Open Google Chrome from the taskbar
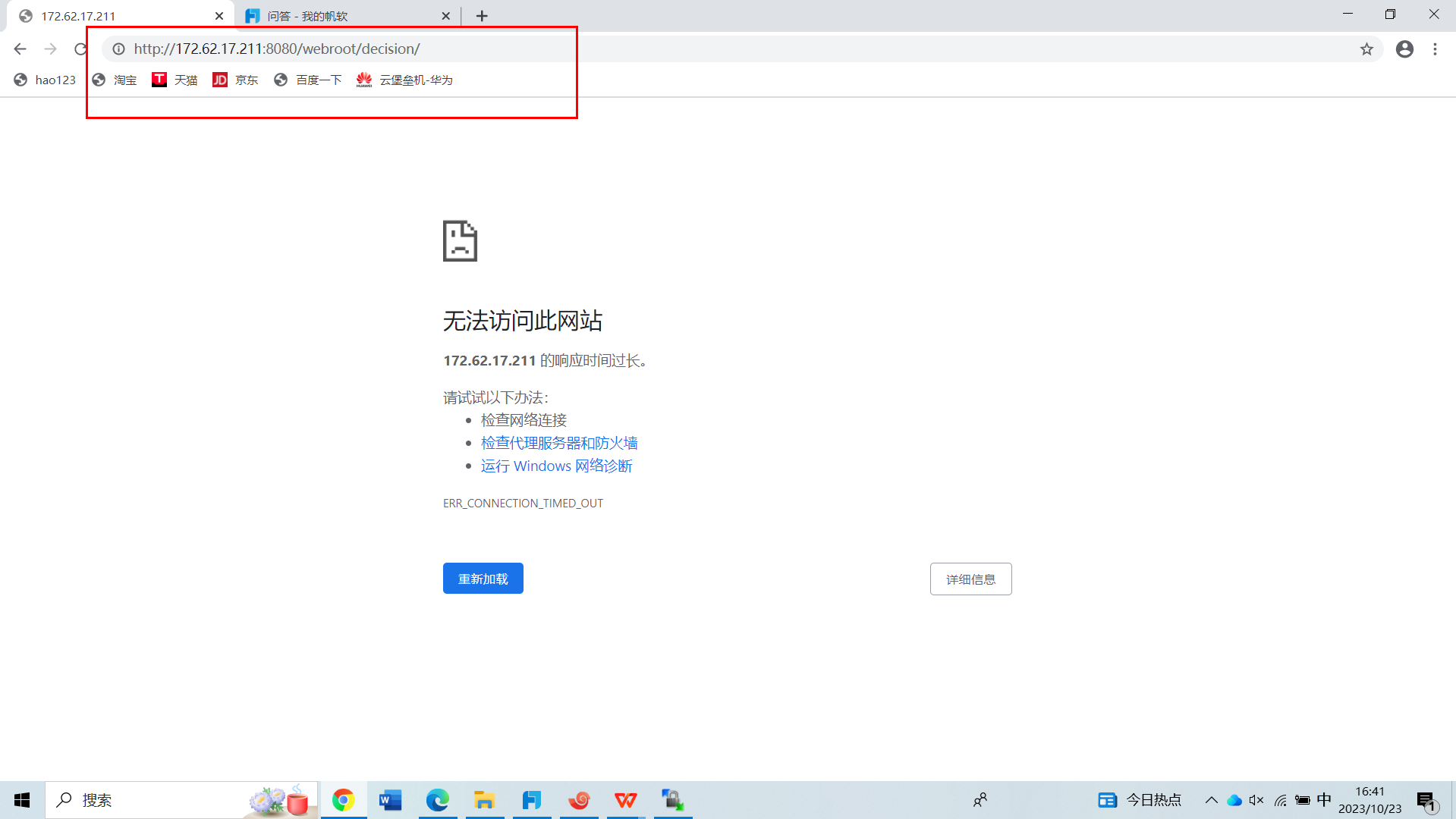 (x=343, y=800)
